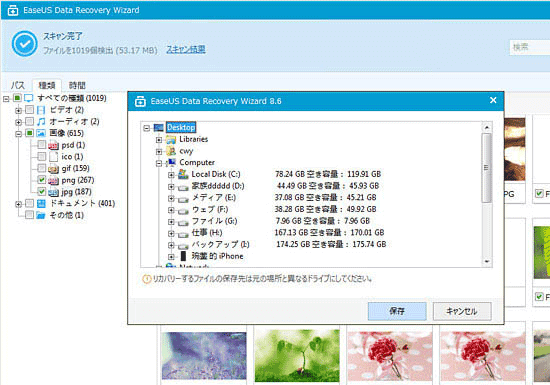
Task: Toggle the すべての種類 (1019) checkbox
Action: [x=17, y=98]
